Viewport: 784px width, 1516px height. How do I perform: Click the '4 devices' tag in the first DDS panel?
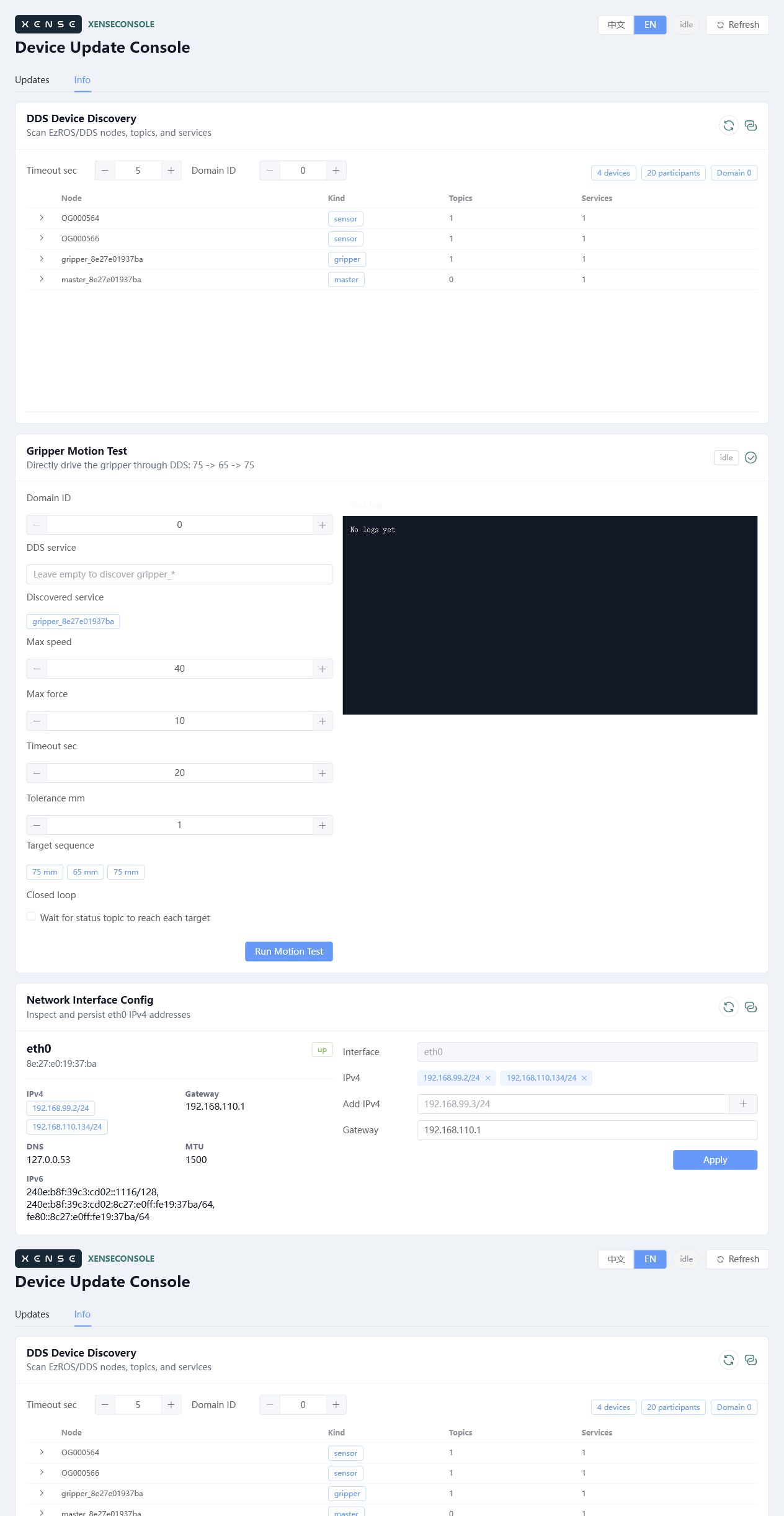pos(613,173)
